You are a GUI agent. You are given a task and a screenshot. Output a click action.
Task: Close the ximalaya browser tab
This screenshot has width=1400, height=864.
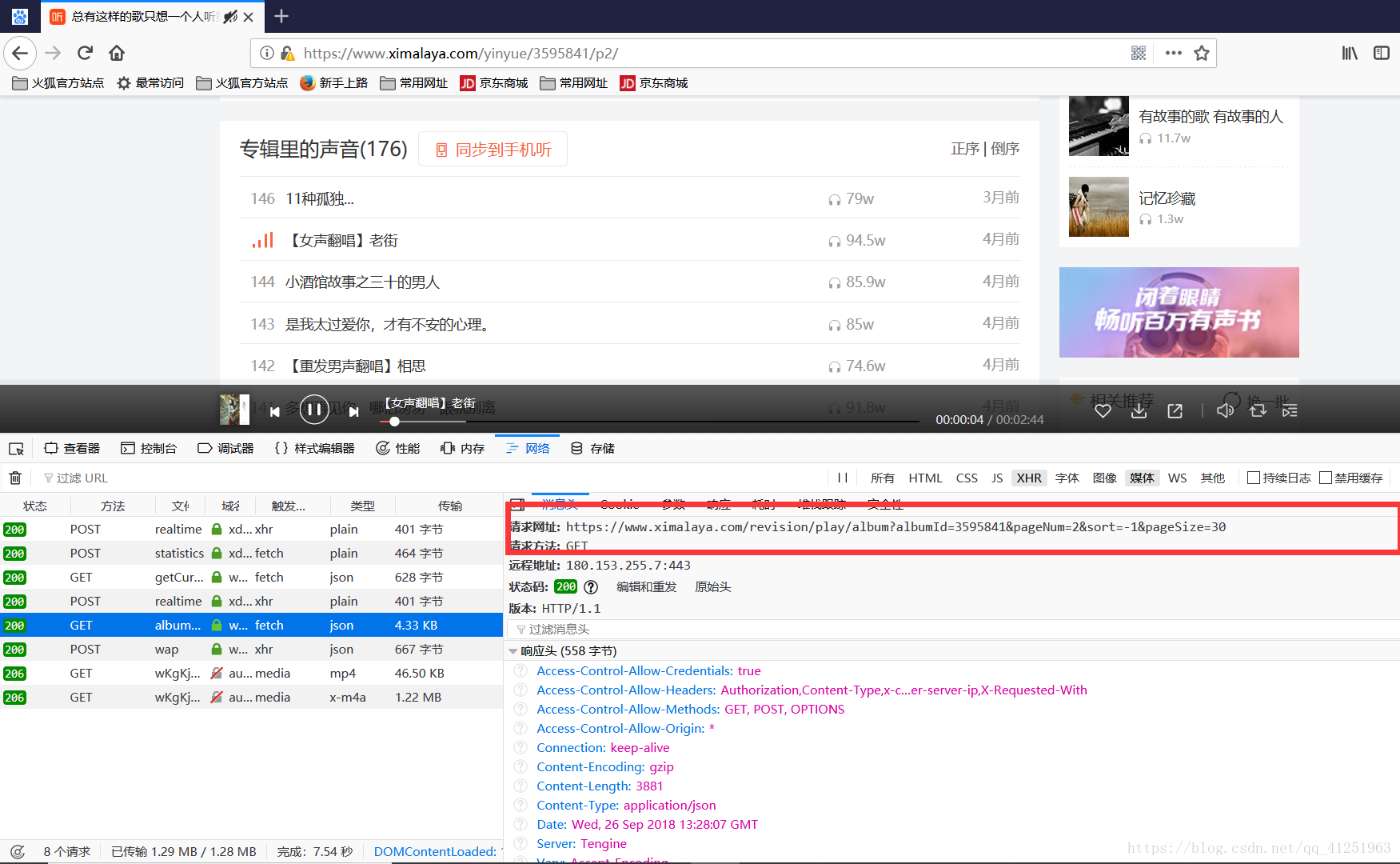coord(248,17)
